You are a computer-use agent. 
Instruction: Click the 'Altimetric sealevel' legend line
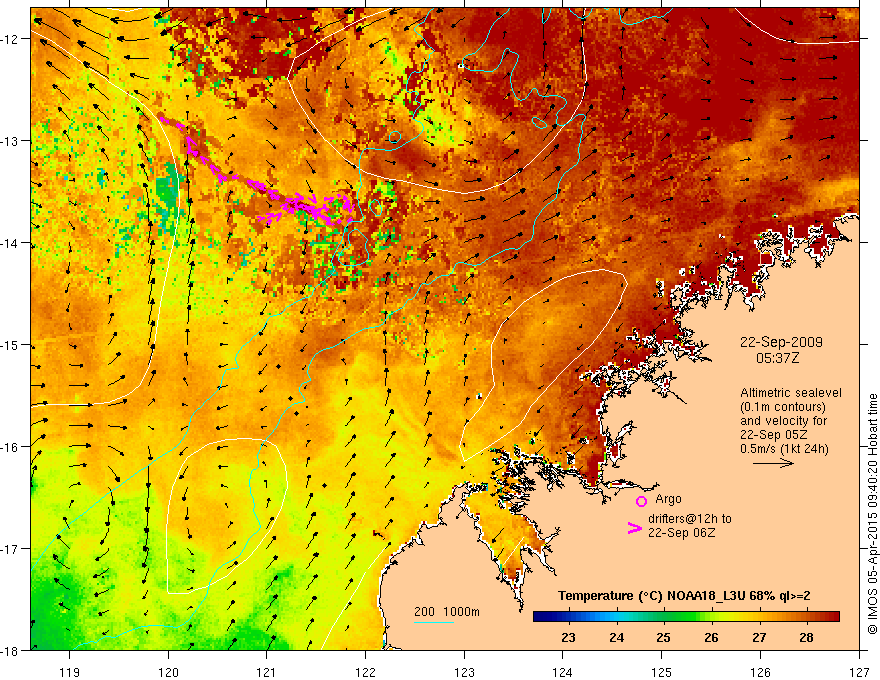coord(791,393)
